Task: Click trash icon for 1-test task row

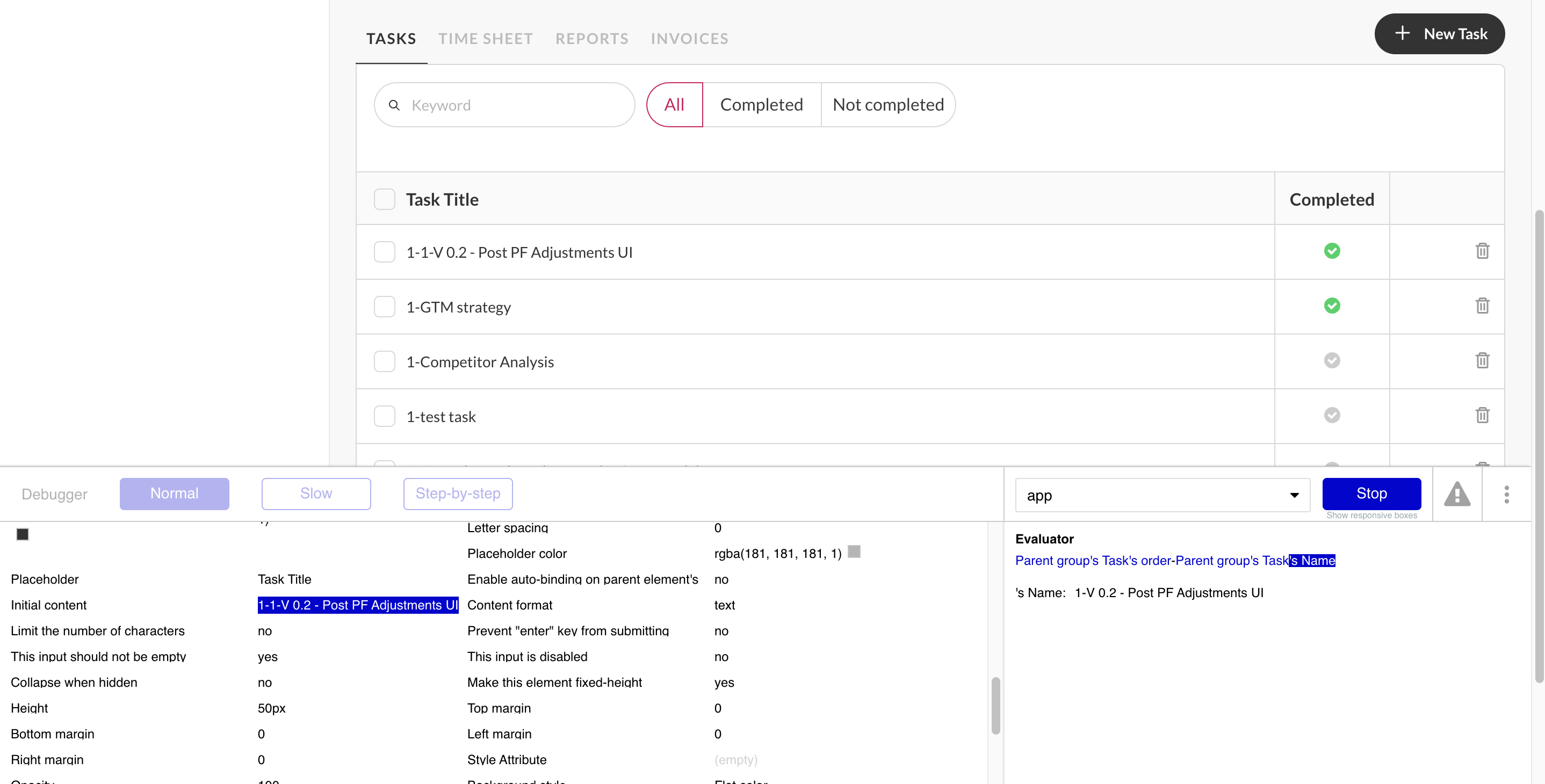Action: 1482,415
